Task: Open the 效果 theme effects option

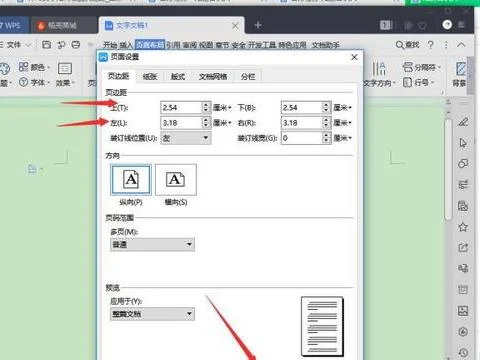Action: (x=65, y=75)
